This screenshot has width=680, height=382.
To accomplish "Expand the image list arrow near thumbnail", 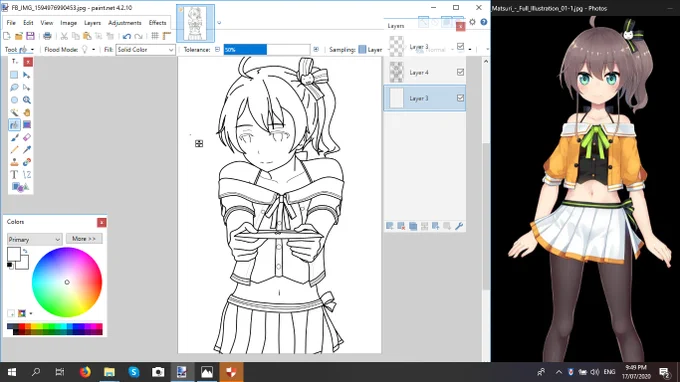I will [x=219, y=23].
